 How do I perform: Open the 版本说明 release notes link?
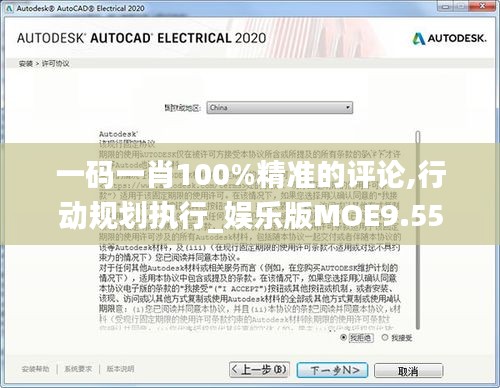click(x=120, y=369)
